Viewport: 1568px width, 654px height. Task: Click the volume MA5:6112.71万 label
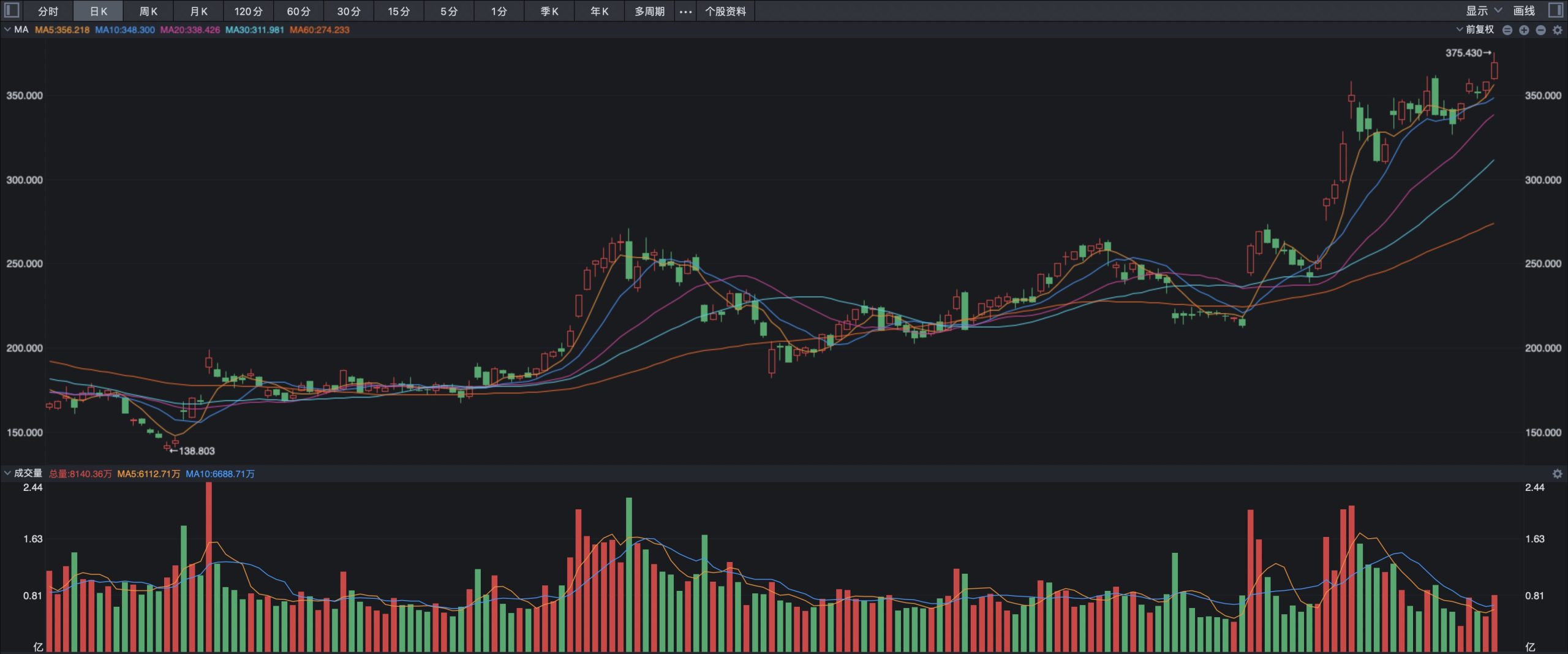click(x=149, y=474)
